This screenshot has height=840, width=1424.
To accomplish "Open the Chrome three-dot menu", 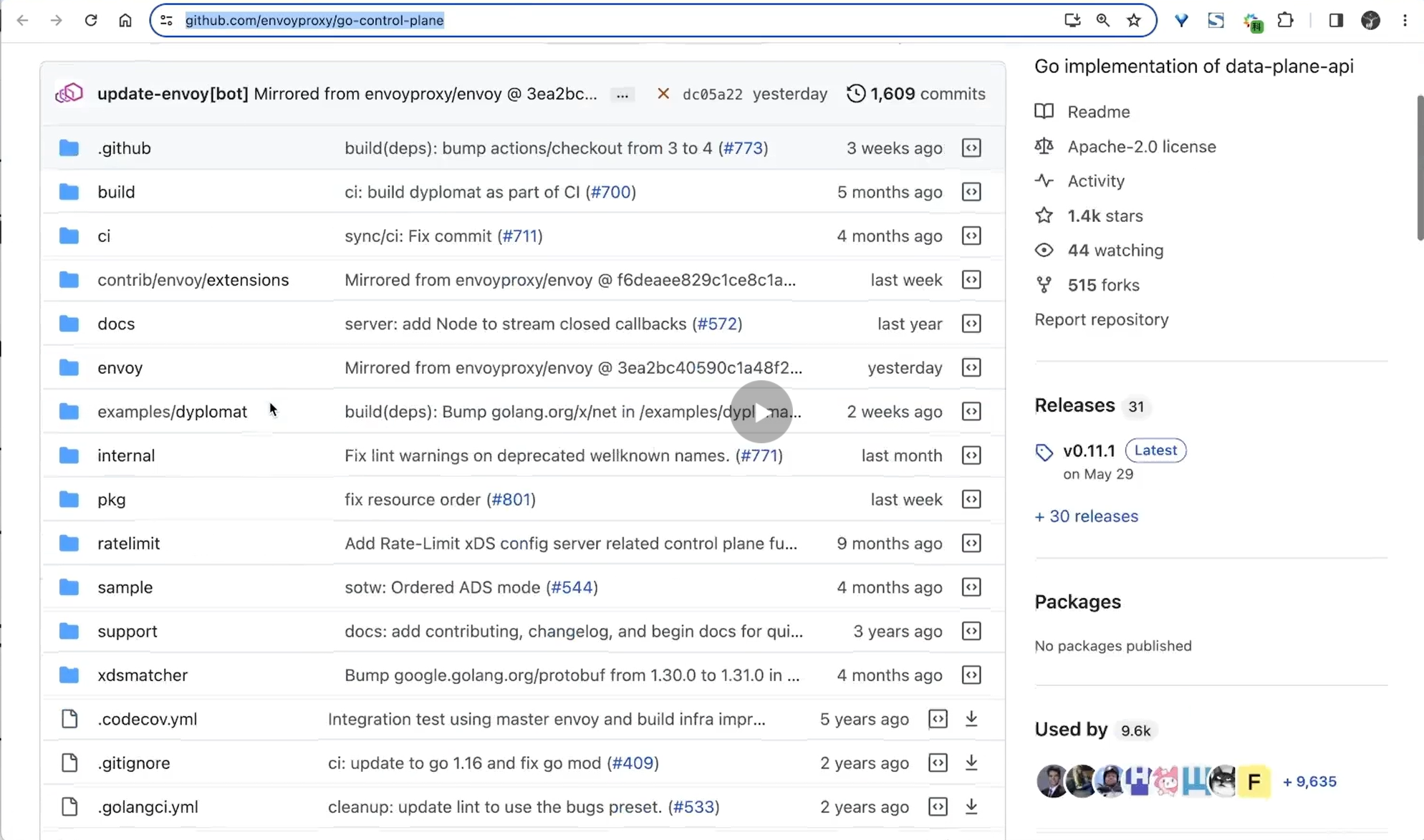I will [1405, 20].
